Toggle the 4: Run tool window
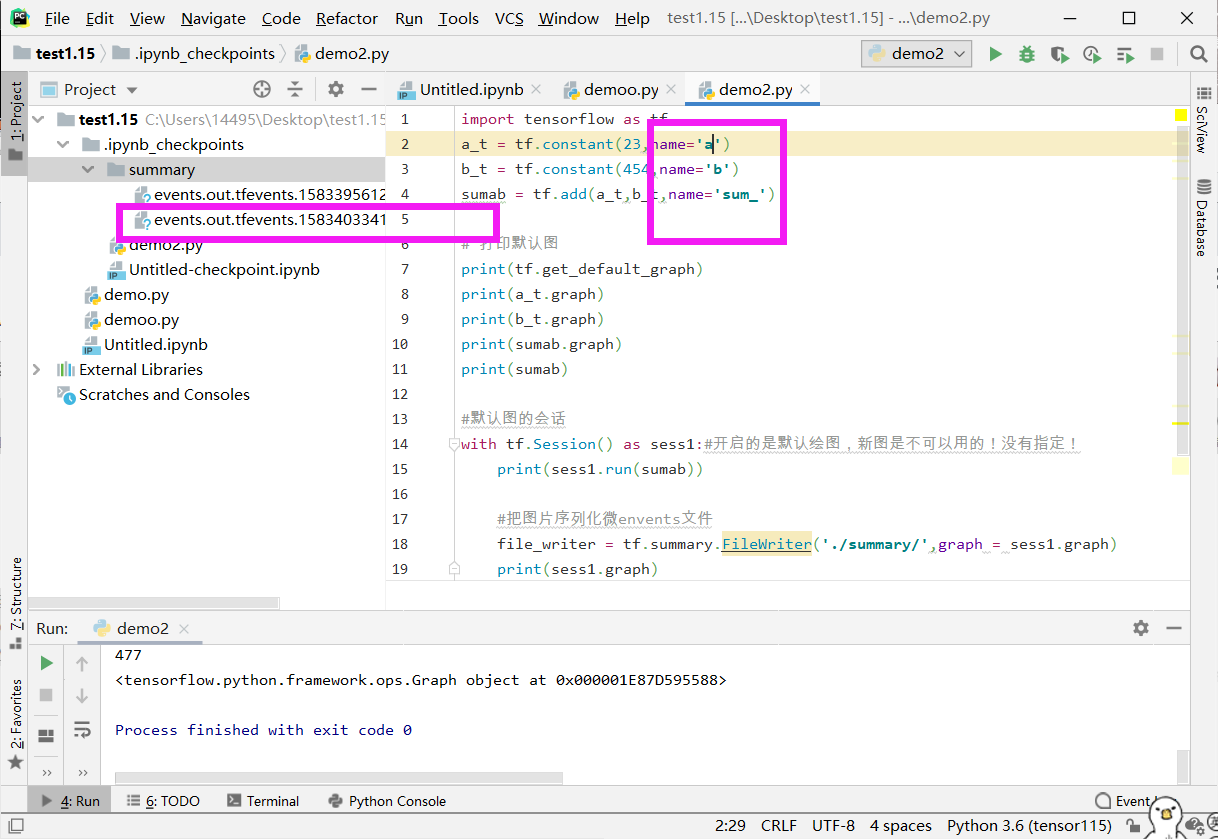 [x=70, y=801]
